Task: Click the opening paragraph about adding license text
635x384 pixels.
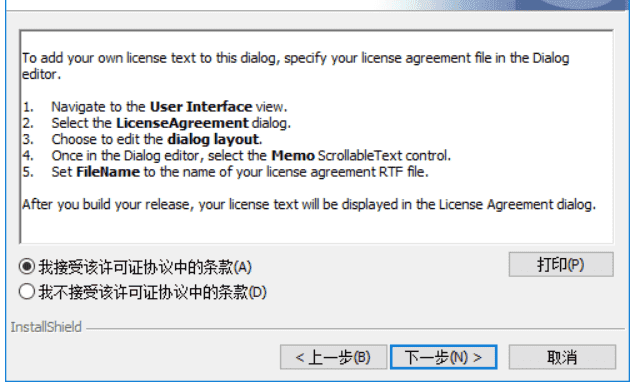Action: (x=296, y=66)
